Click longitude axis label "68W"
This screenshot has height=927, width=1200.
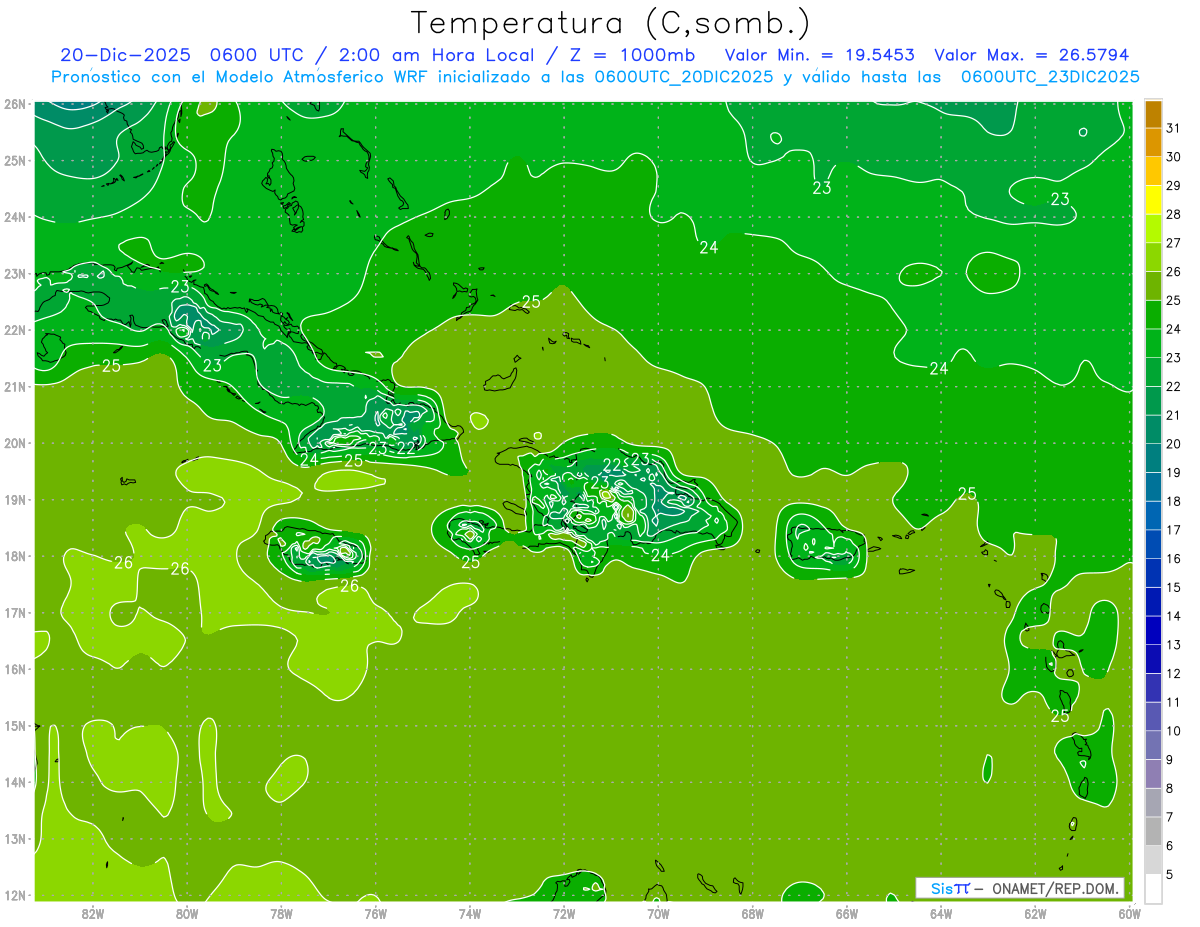tap(752, 913)
